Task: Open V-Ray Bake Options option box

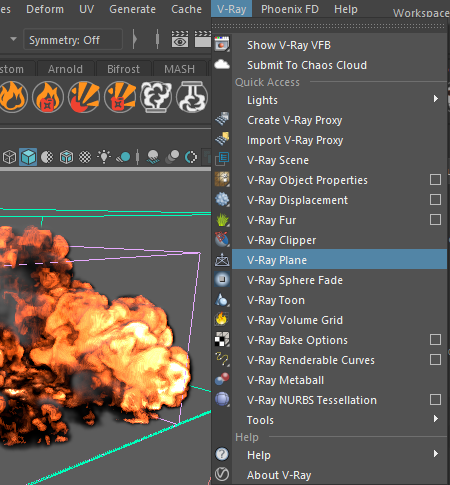Action: pyautogui.click(x=435, y=340)
